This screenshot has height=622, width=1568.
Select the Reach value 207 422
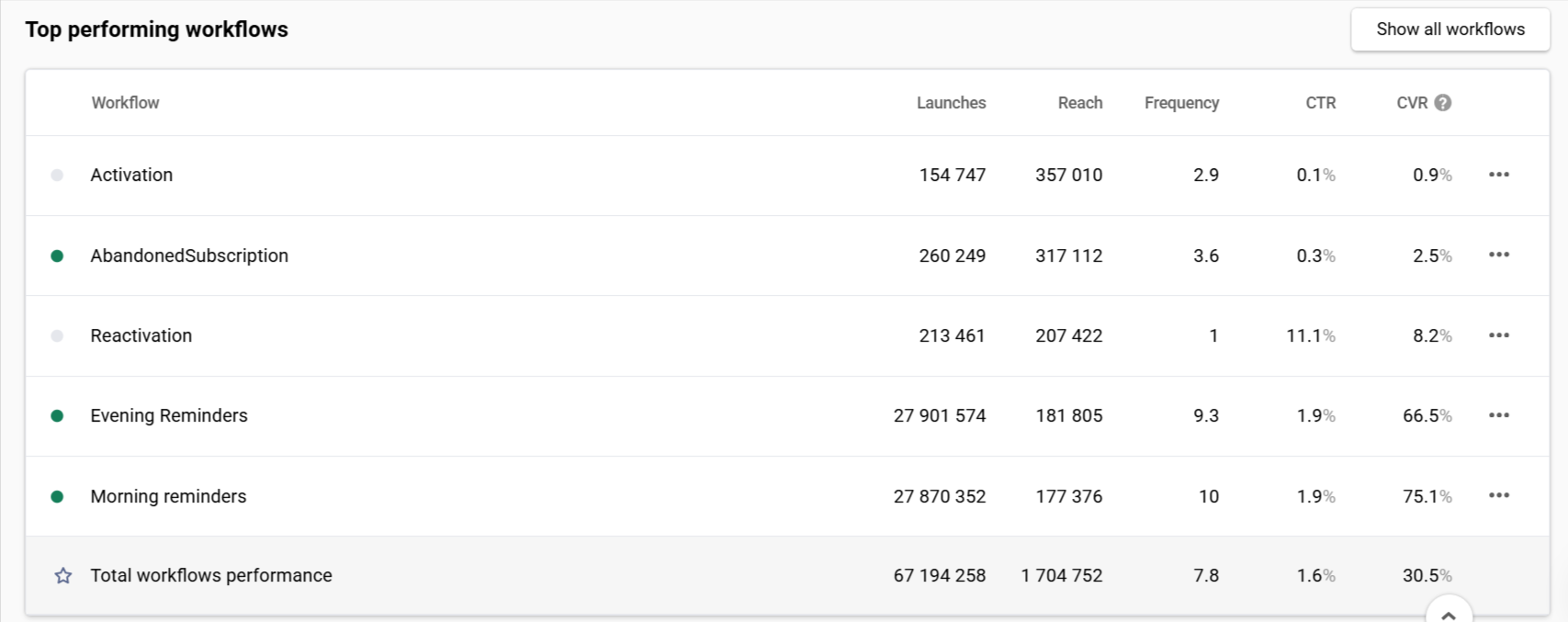coord(1068,335)
